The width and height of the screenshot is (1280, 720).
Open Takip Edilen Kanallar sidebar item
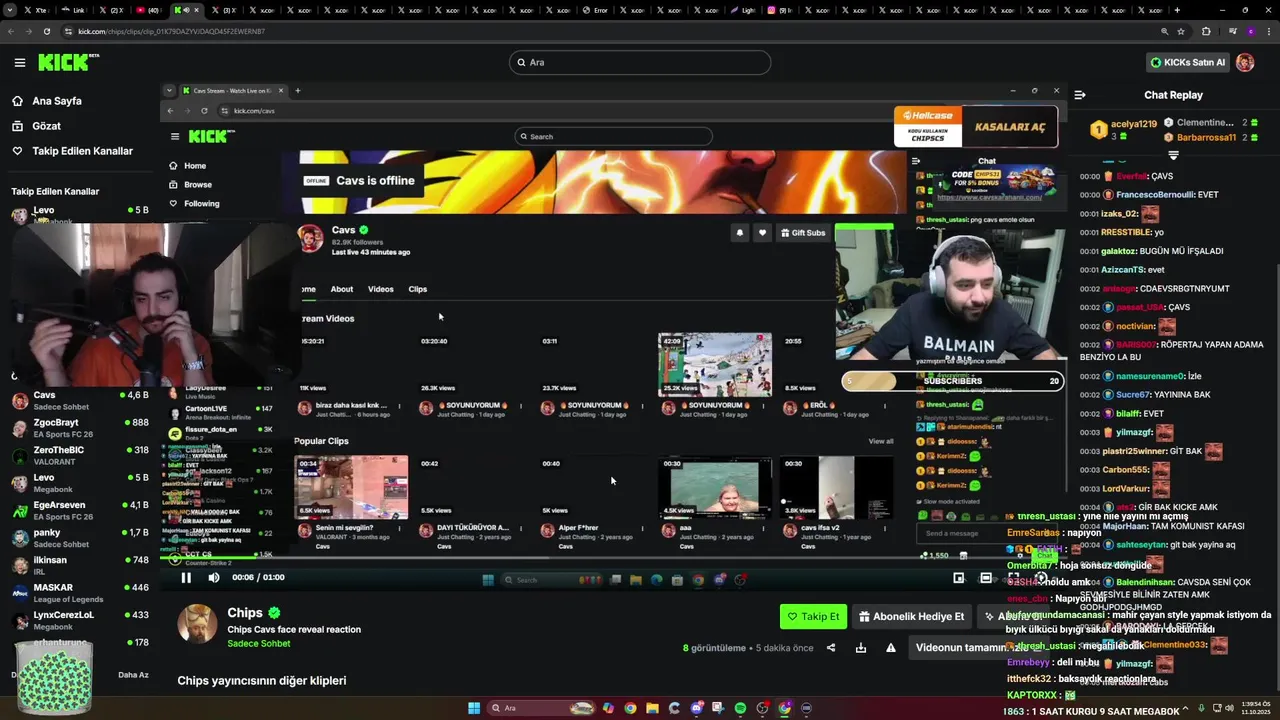point(82,151)
